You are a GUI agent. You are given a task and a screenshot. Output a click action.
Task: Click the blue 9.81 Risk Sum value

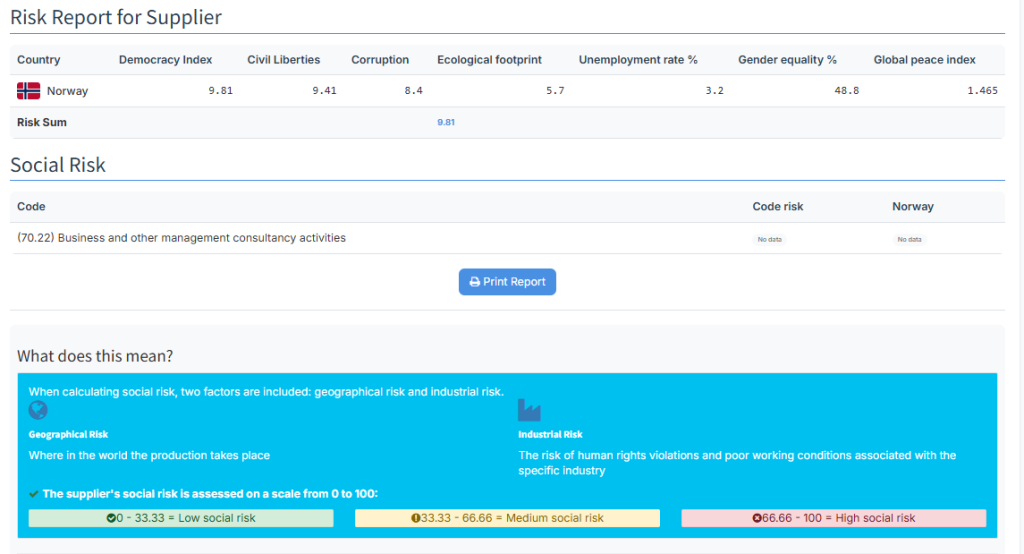[x=446, y=122]
